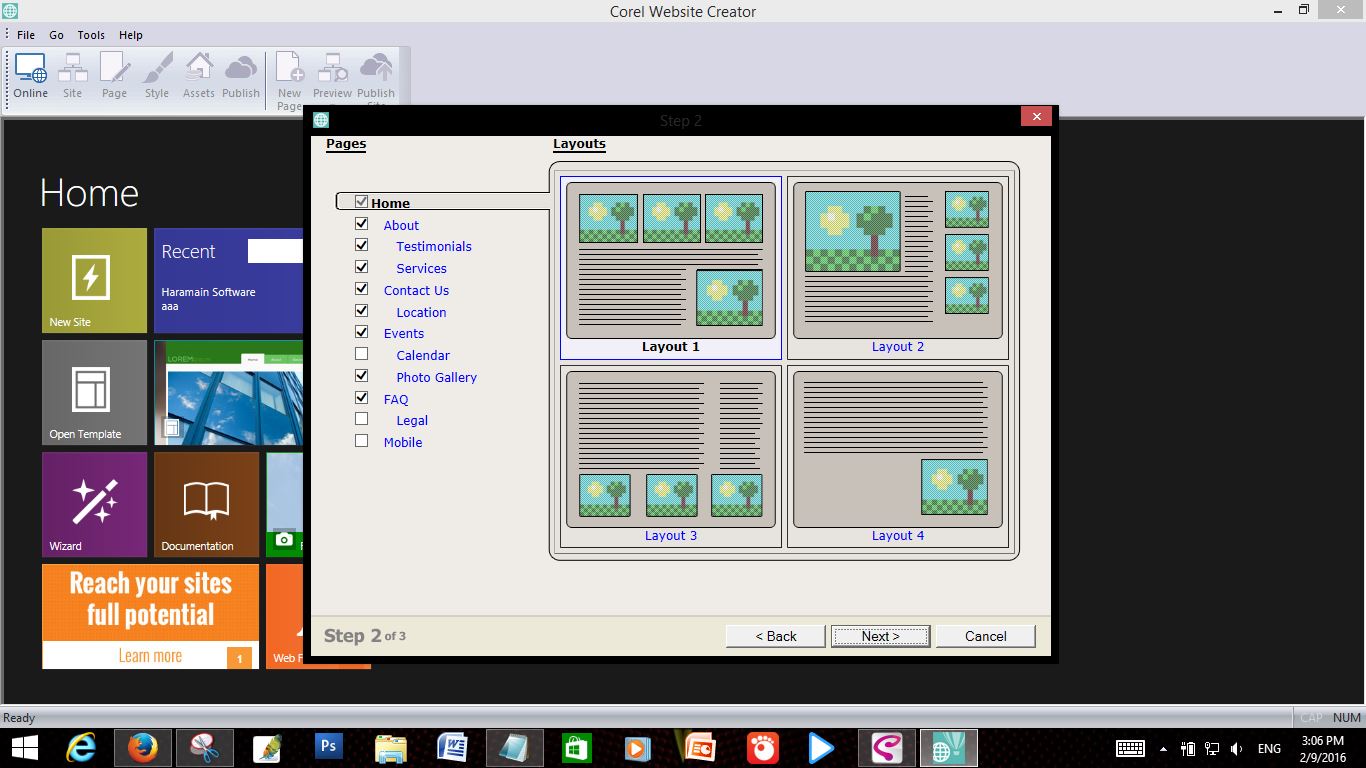Open the New Site tile
This screenshot has height=768, width=1366.
pyautogui.click(x=94, y=280)
